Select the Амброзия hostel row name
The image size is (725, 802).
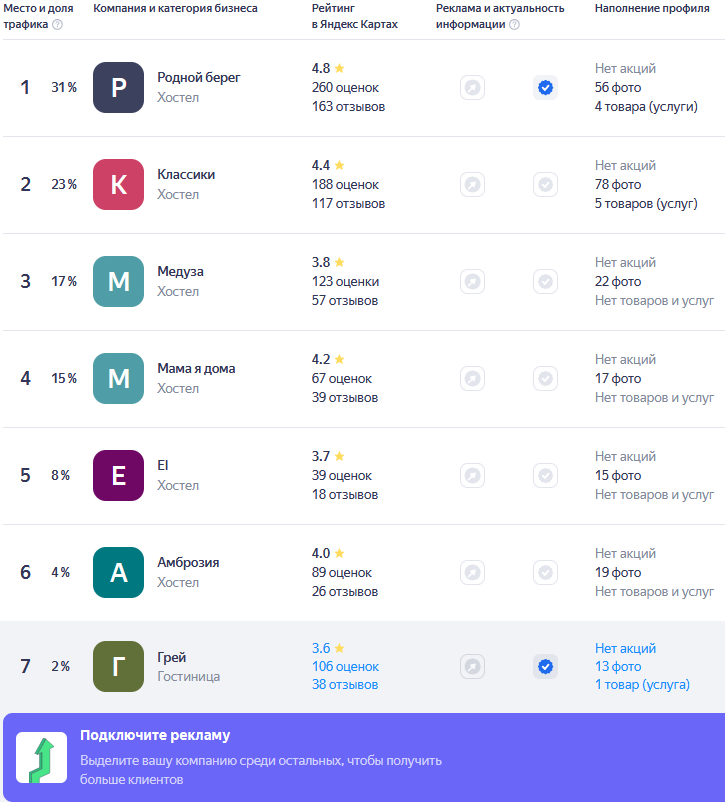(x=188, y=563)
